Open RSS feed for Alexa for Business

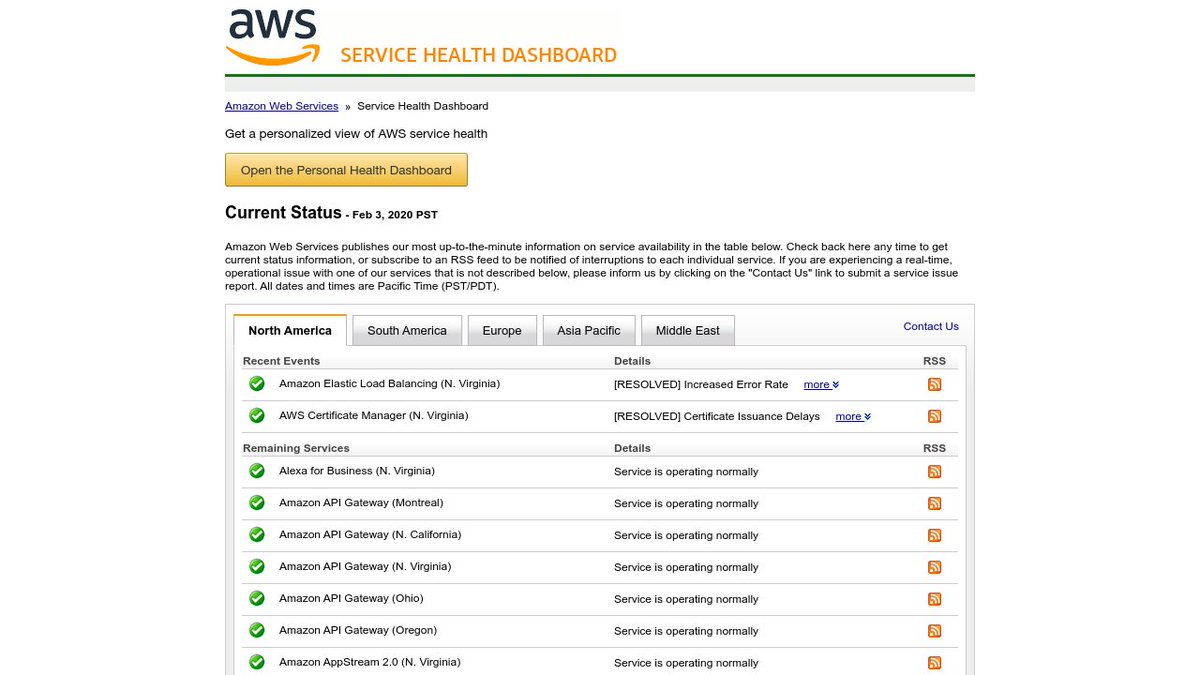tap(934, 472)
